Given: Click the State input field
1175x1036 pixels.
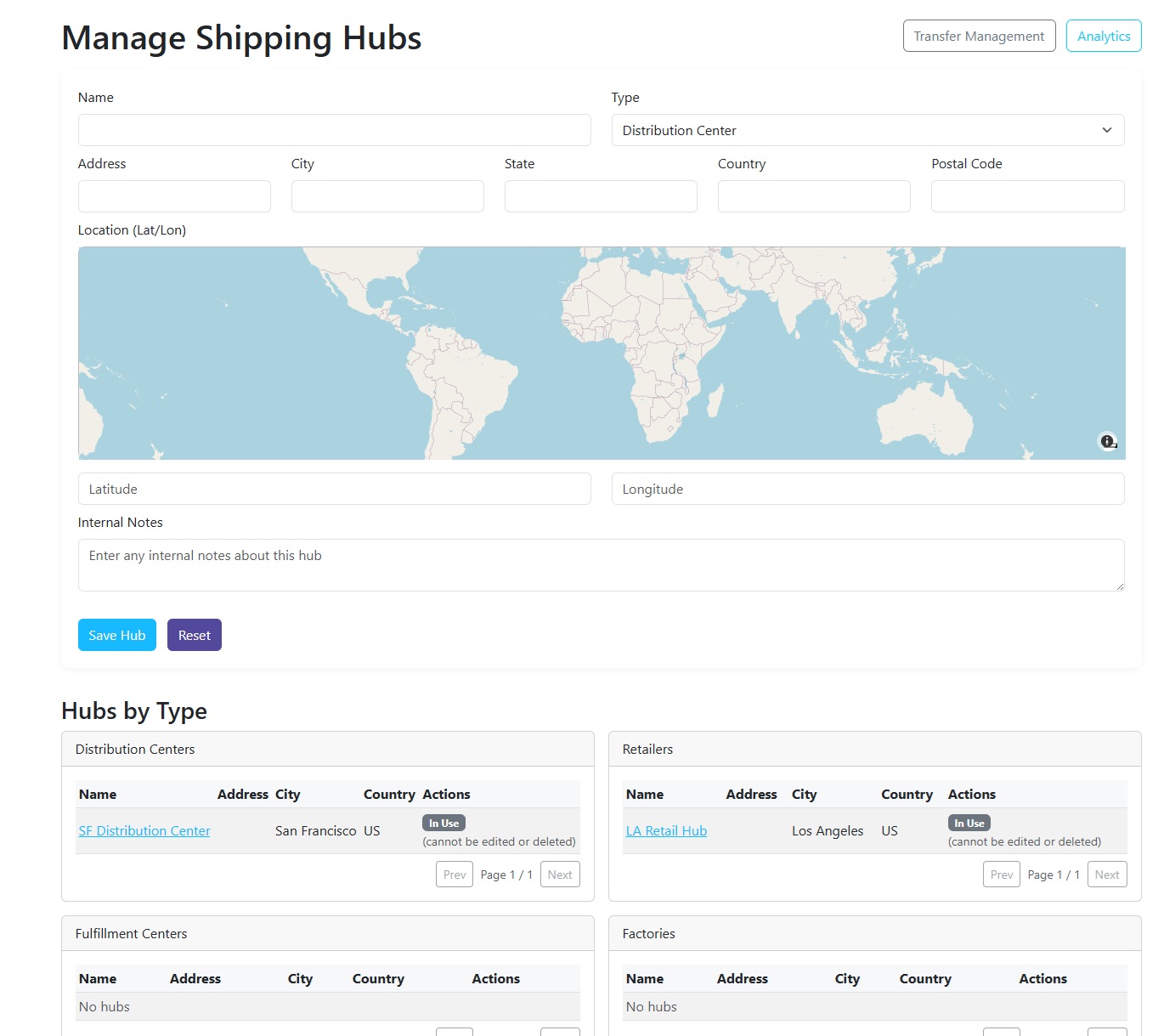Looking at the screenshot, I should tap(601, 196).
